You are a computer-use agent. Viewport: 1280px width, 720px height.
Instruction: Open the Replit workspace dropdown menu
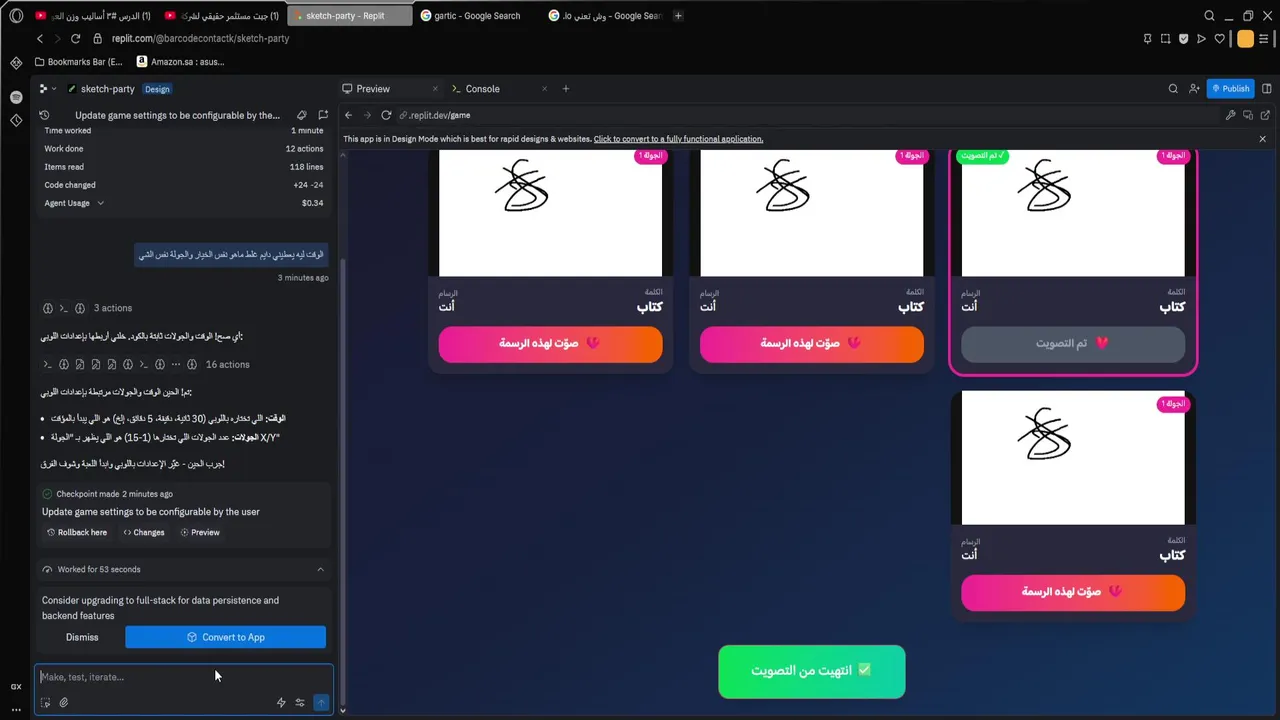click(x=47, y=89)
